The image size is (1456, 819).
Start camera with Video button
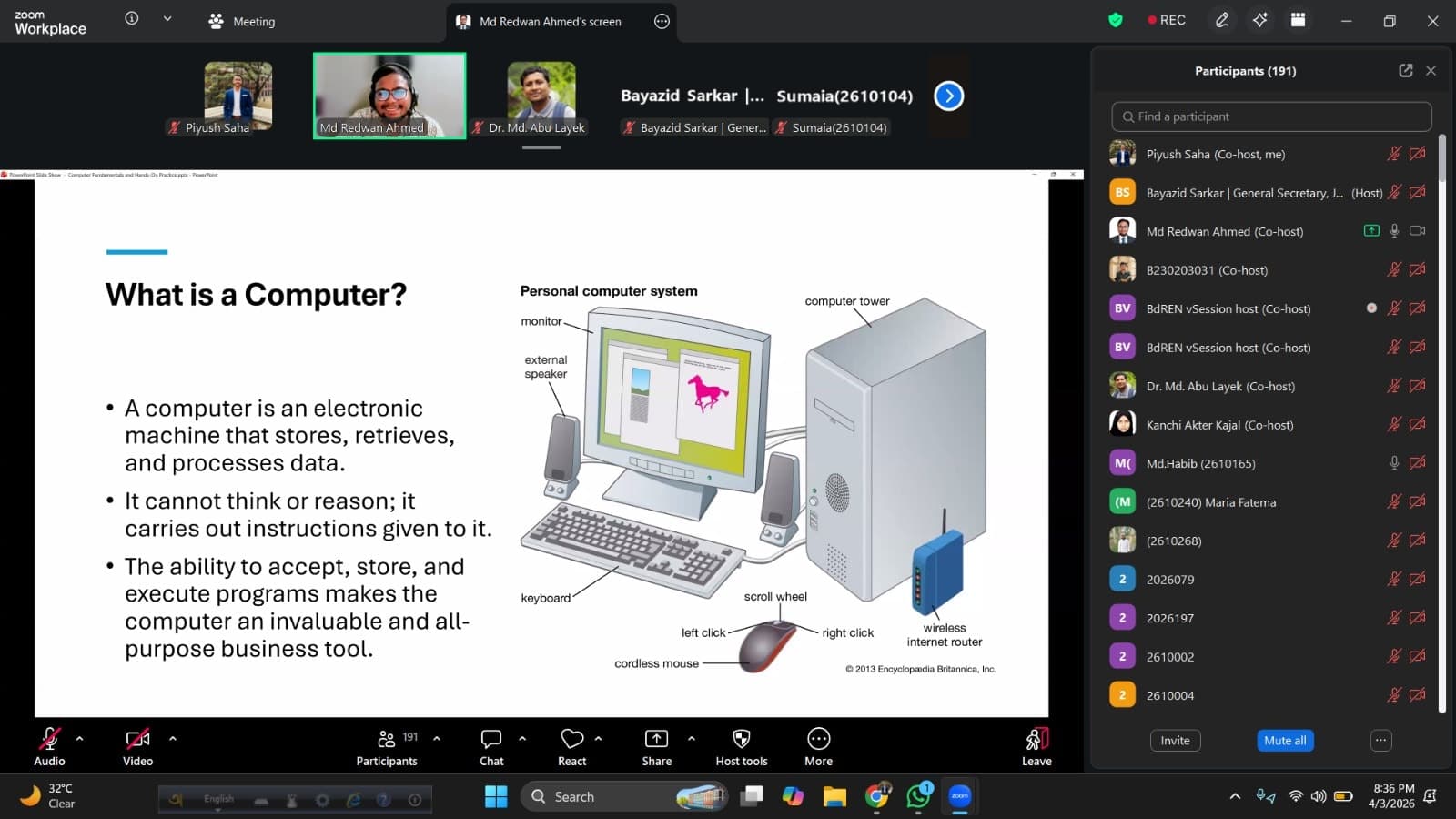click(137, 739)
